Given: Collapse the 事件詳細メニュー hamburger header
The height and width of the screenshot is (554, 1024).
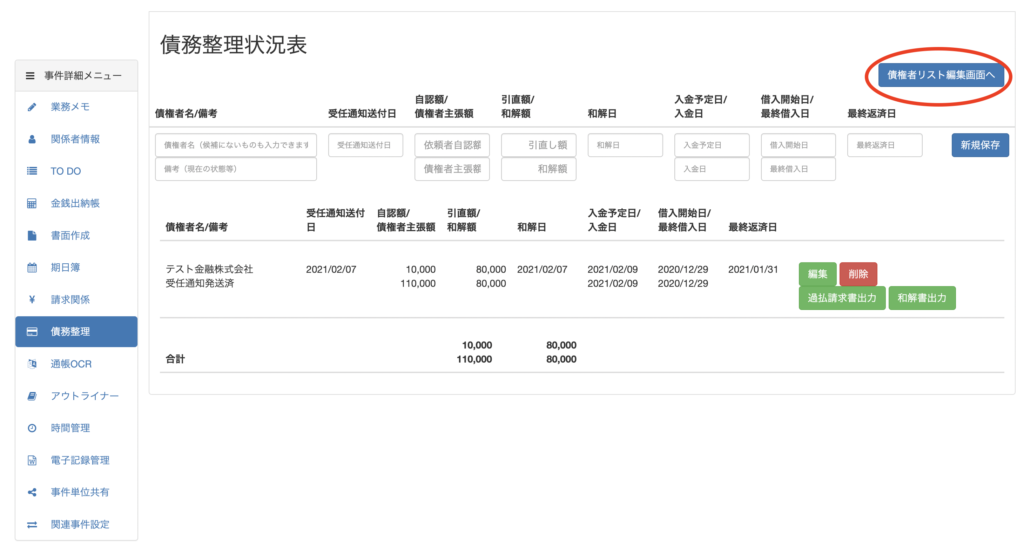Looking at the screenshot, I should click(x=76, y=75).
